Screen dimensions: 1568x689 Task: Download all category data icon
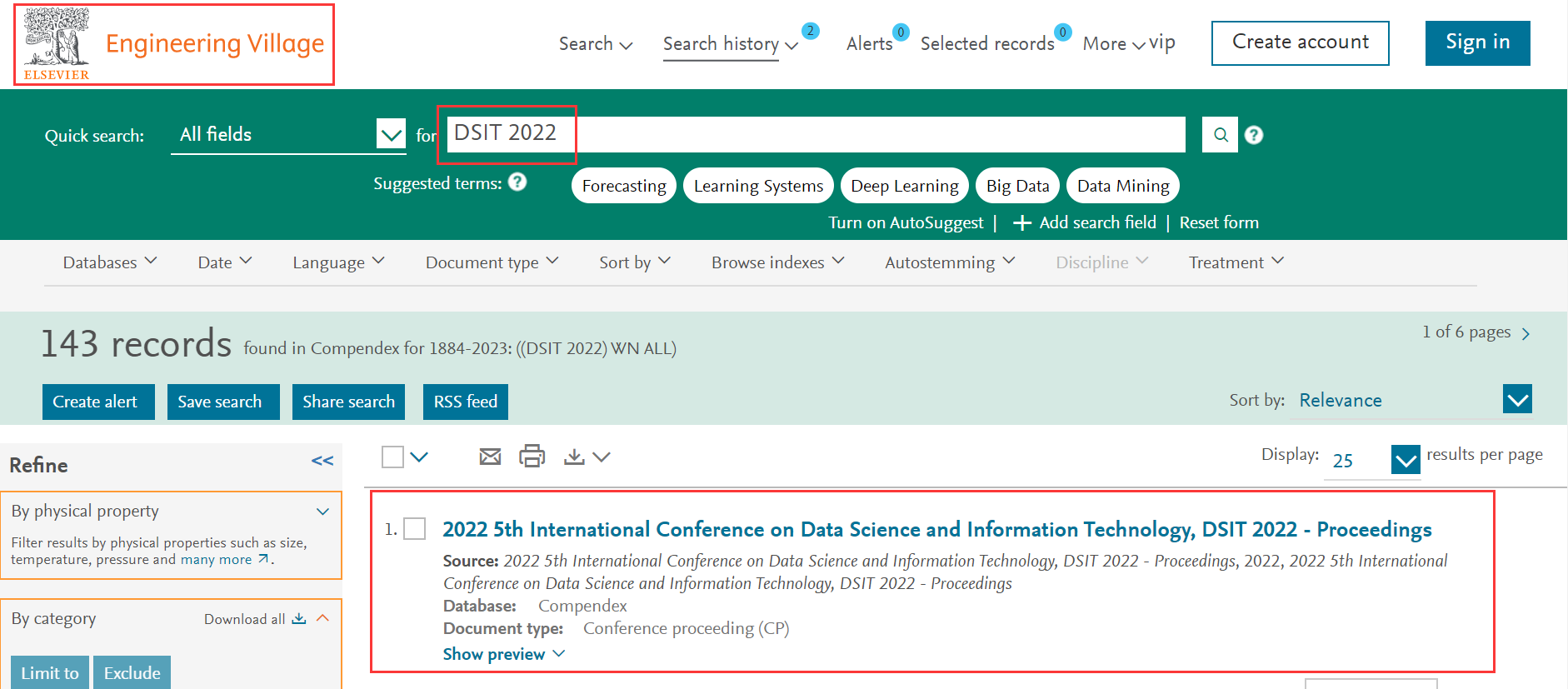(299, 619)
